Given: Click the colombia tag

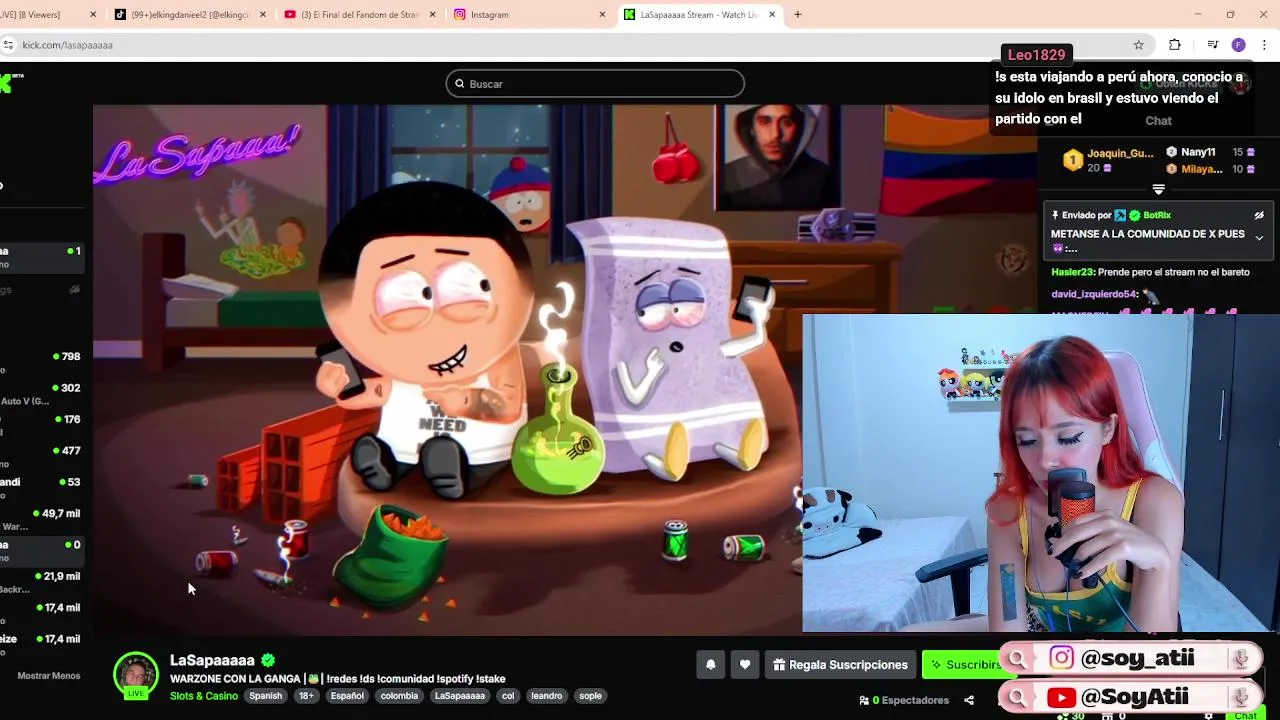Looking at the screenshot, I should (x=399, y=696).
